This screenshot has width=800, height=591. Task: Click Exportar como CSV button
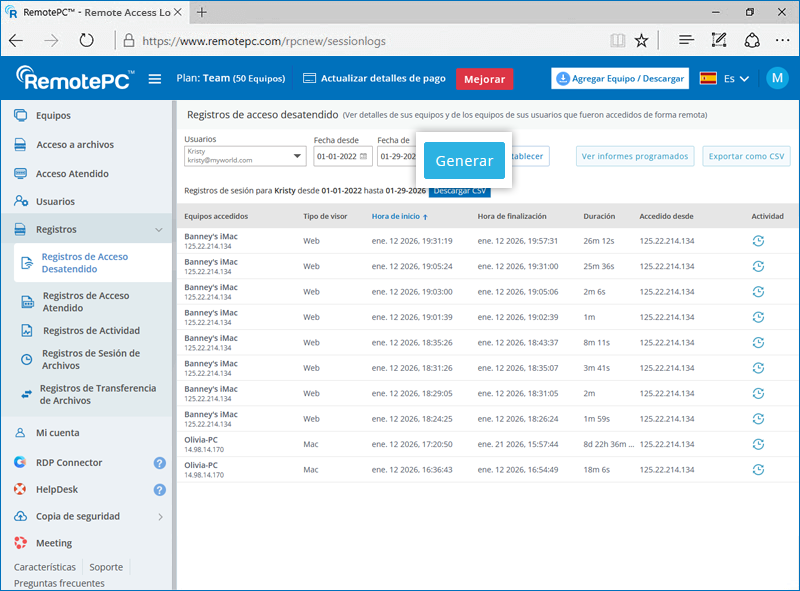click(745, 156)
